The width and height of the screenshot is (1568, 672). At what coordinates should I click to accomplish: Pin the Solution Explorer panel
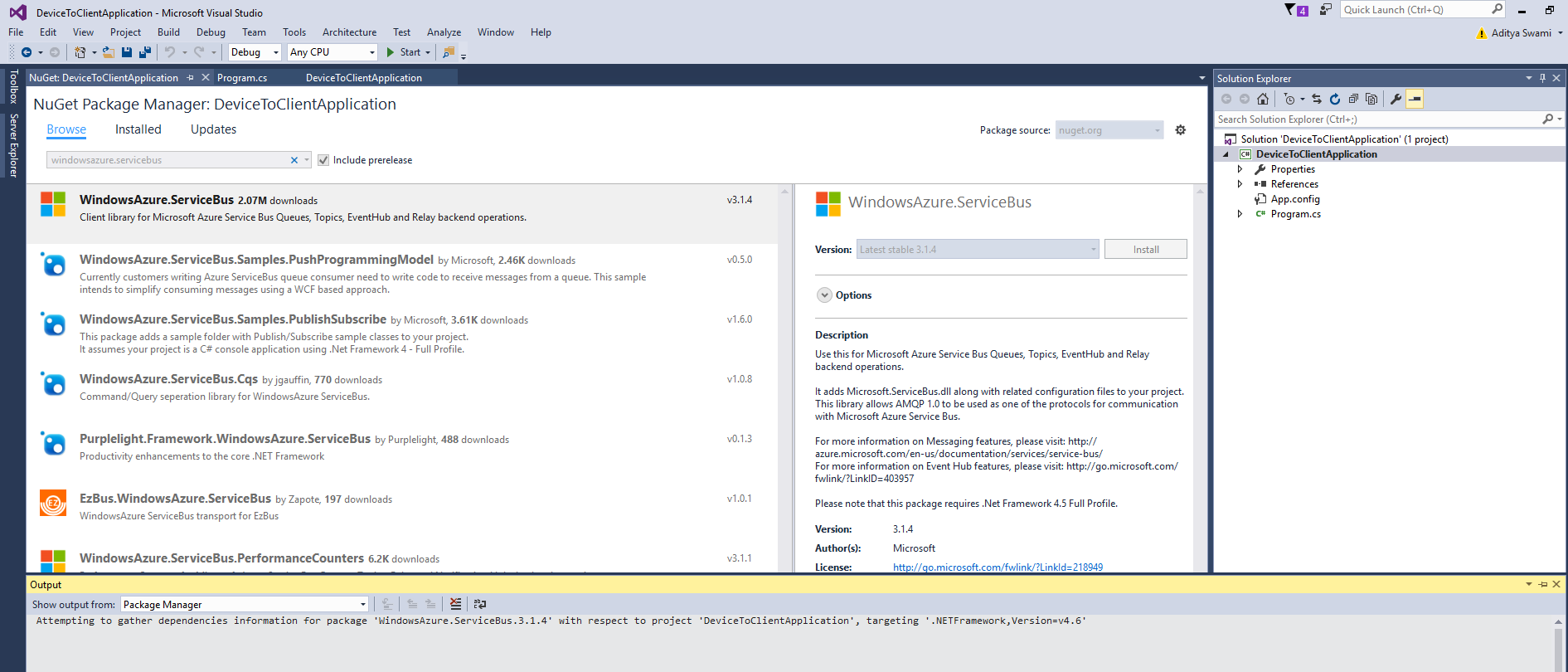(x=1542, y=78)
